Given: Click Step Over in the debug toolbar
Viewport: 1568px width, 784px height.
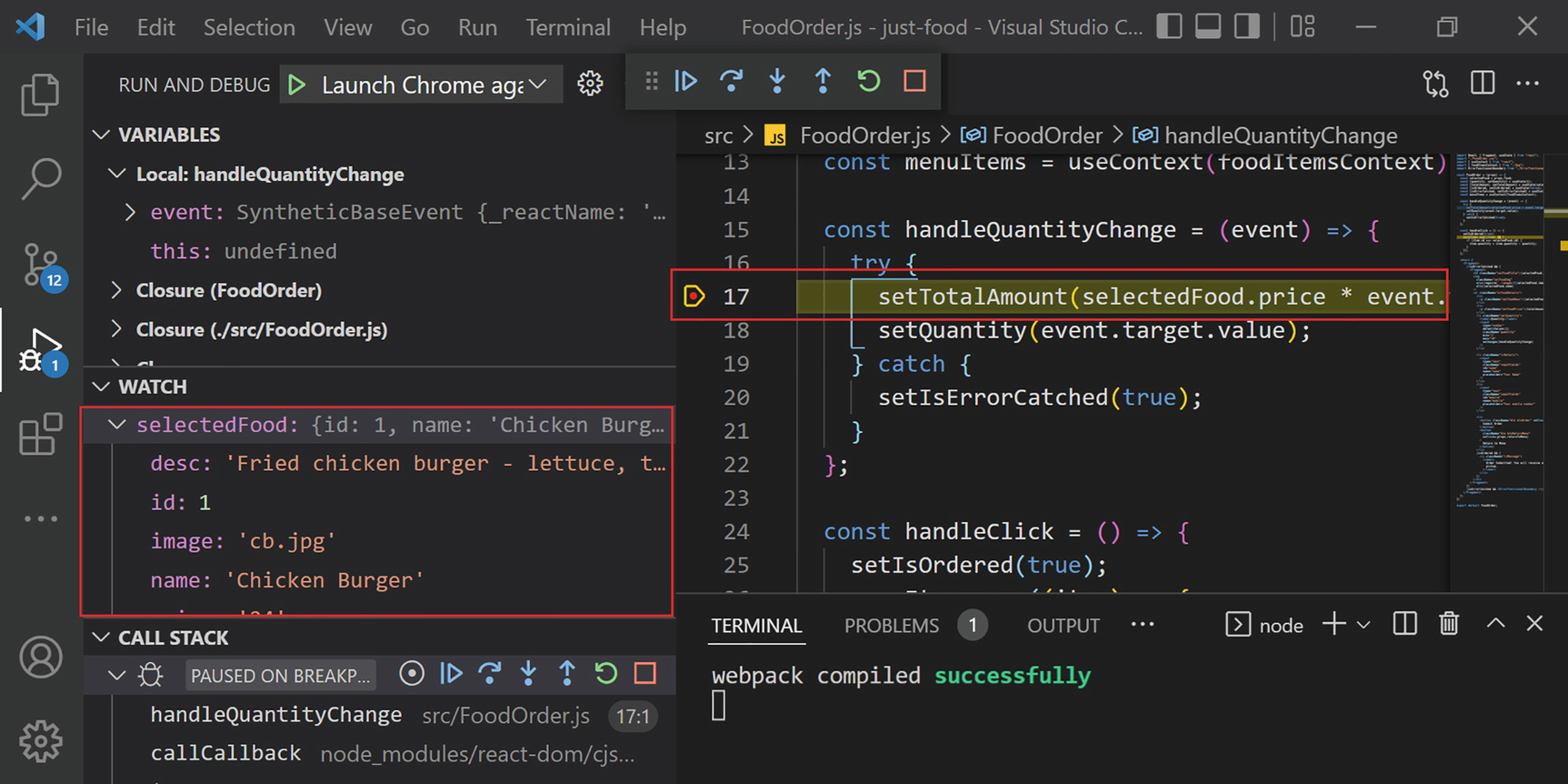Looking at the screenshot, I should point(732,82).
